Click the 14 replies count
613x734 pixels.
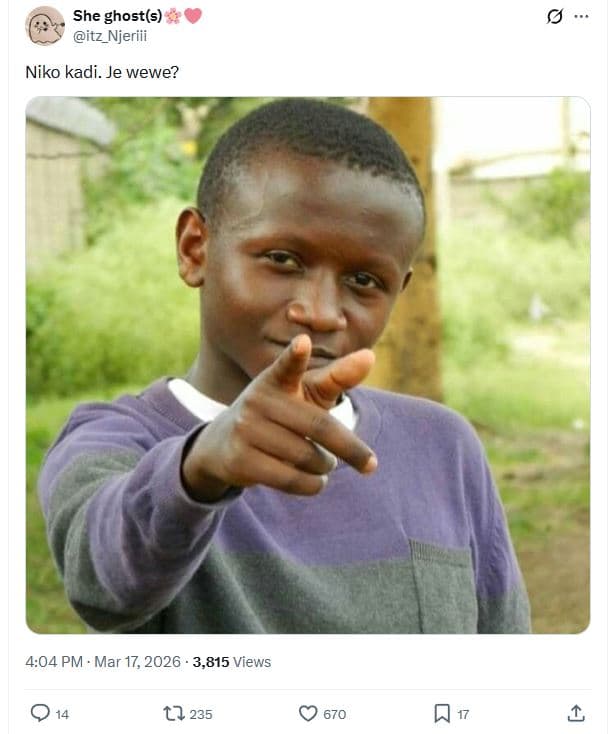pyautogui.click(x=62, y=714)
